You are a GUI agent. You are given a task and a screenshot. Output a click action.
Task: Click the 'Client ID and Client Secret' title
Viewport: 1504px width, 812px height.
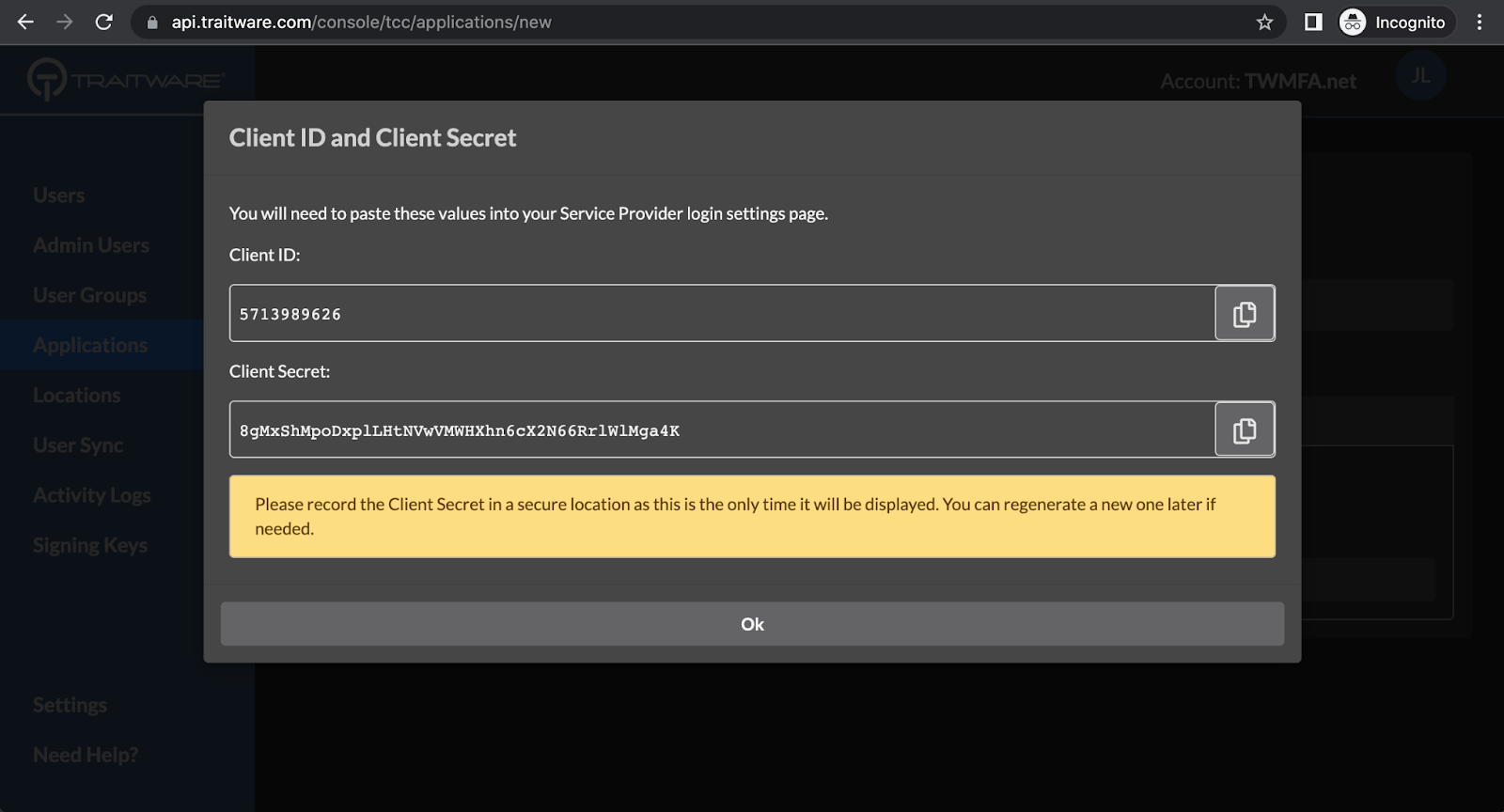click(x=372, y=137)
